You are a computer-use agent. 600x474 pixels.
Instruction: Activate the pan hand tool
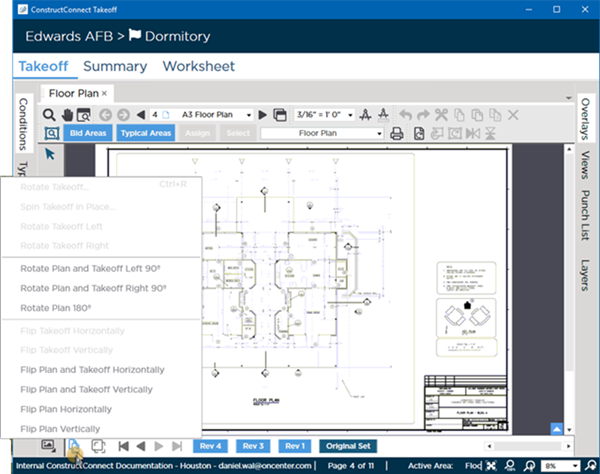pyautogui.click(x=67, y=114)
